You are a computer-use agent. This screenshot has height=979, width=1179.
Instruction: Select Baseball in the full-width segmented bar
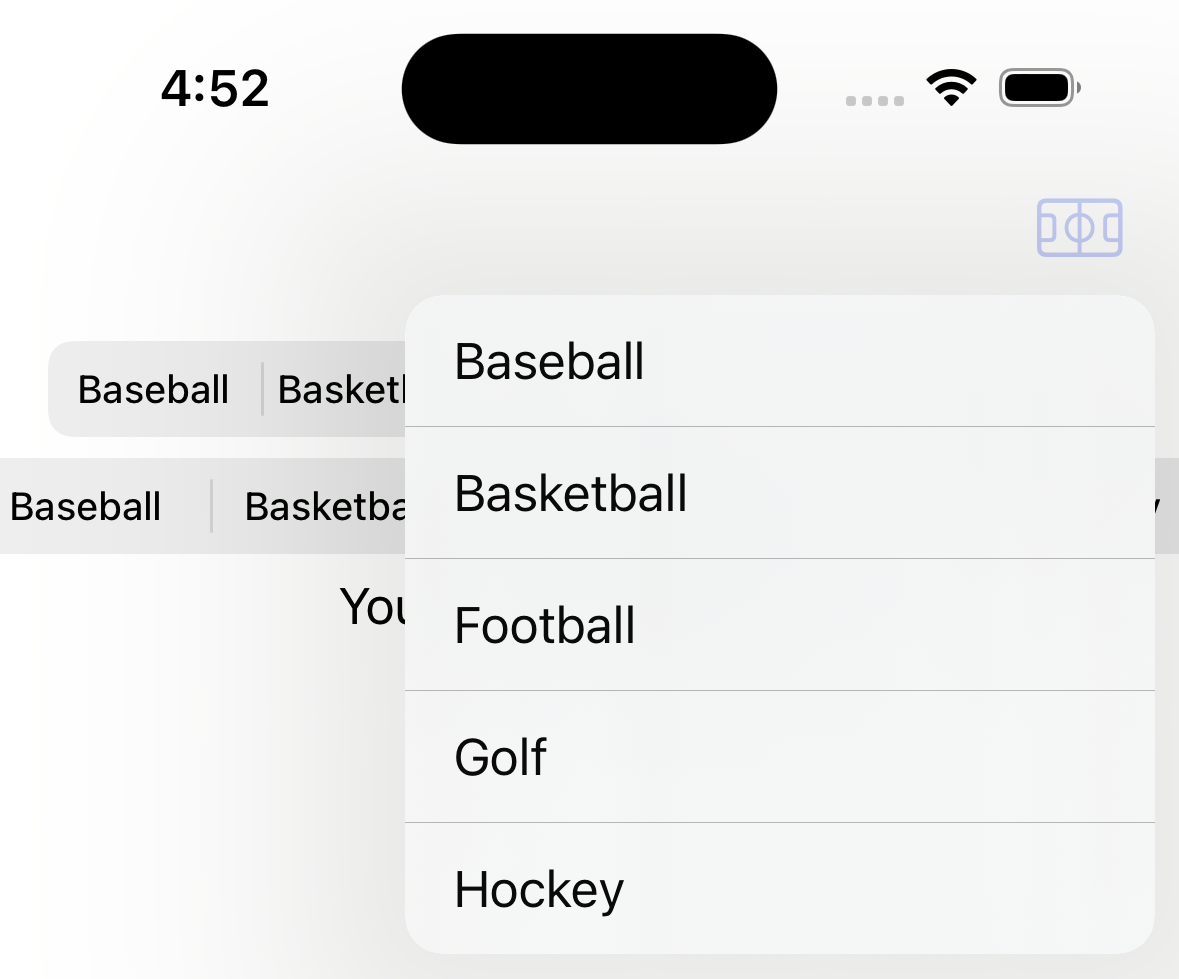[x=86, y=506]
